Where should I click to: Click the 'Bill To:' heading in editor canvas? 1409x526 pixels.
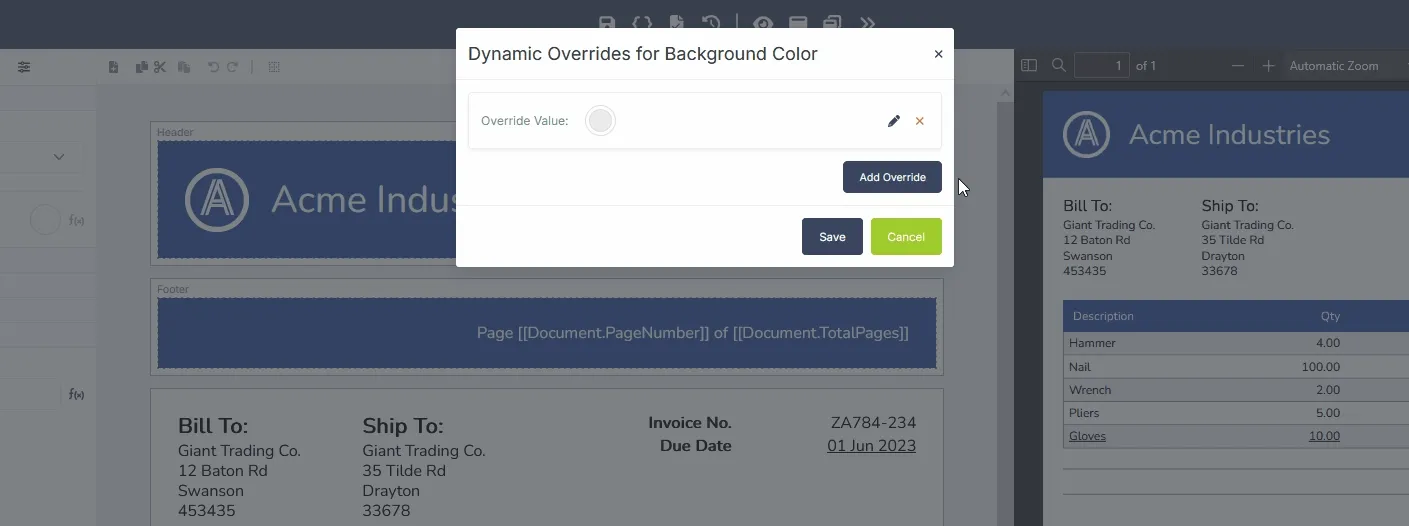click(x=213, y=426)
